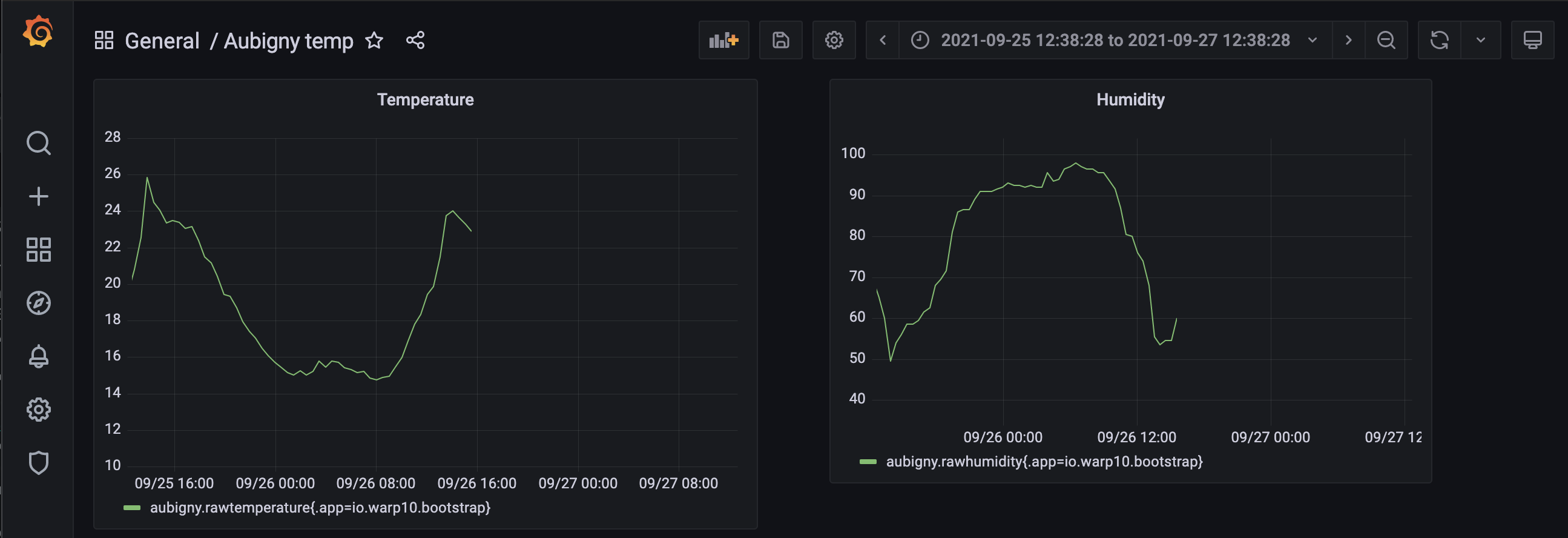This screenshot has height=538, width=1568.
Task: Click the rawhumidity legend color swatch
Action: pyautogui.click(x=868, y=462)
